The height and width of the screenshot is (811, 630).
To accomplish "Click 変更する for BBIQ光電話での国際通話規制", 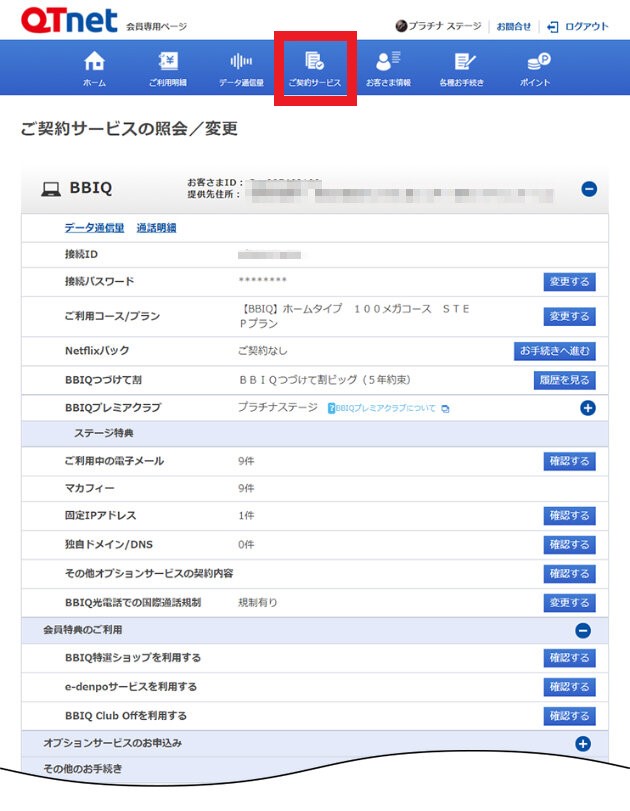I will (x=569, y=603).
